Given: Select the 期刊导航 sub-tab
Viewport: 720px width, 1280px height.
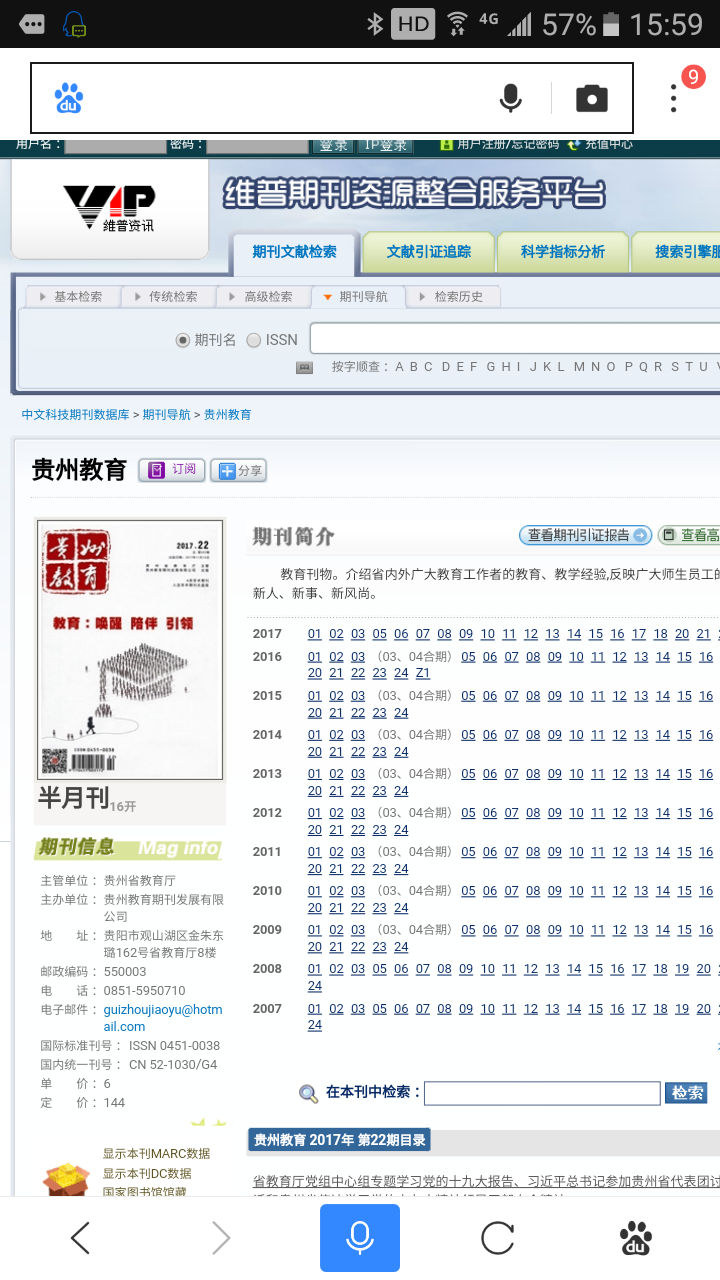Looking at the screenshot, I should (359, 297).
